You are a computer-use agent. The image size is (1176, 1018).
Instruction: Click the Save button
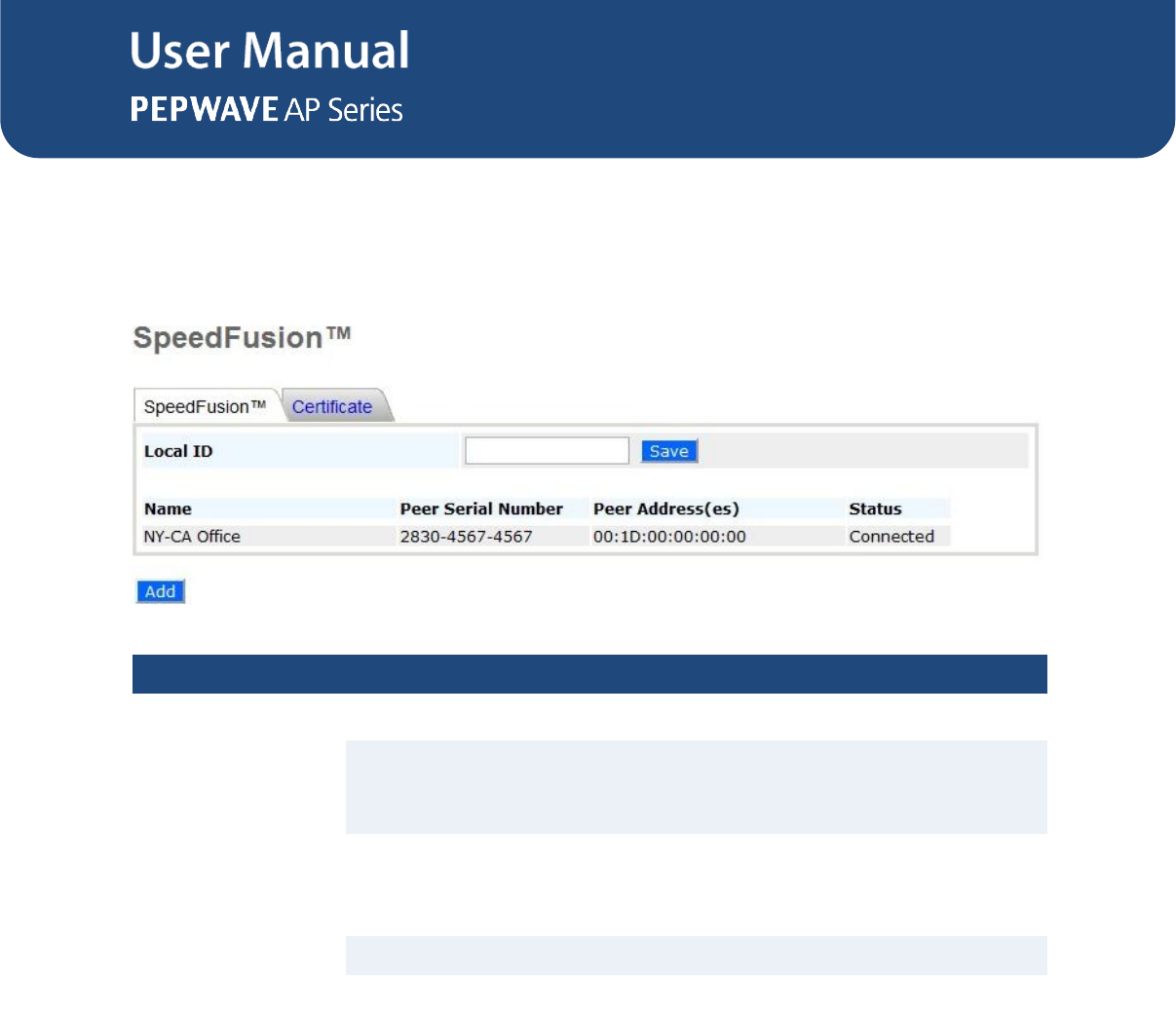point(669,451)
